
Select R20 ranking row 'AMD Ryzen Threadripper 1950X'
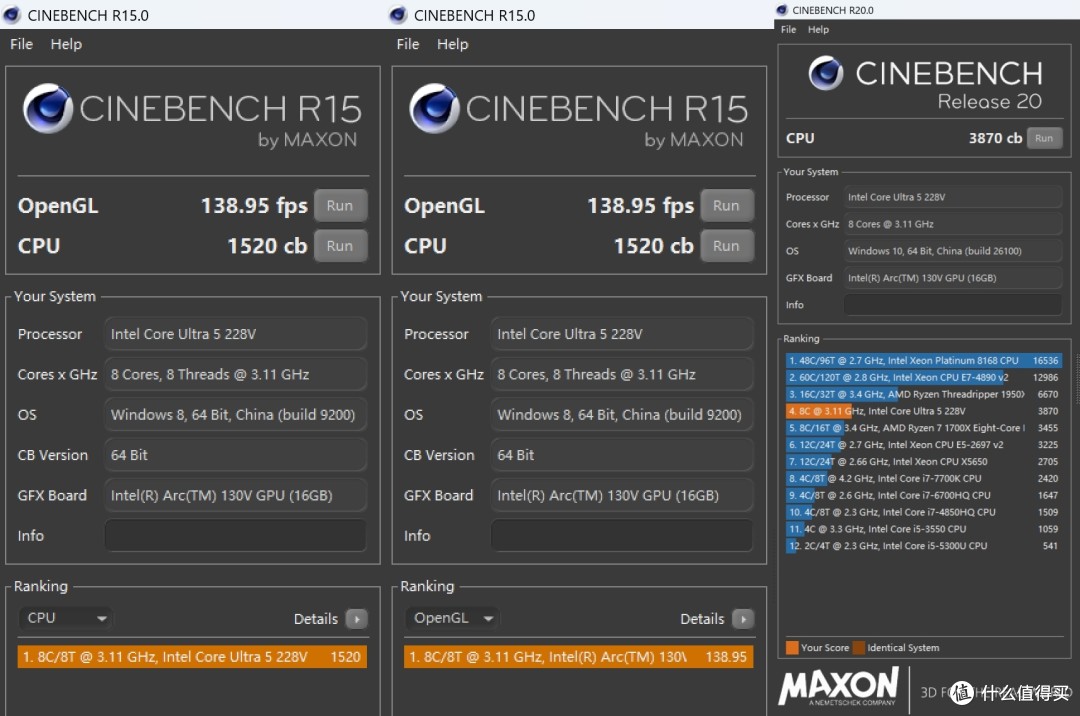pyautogui.click(x=924, y=394)
